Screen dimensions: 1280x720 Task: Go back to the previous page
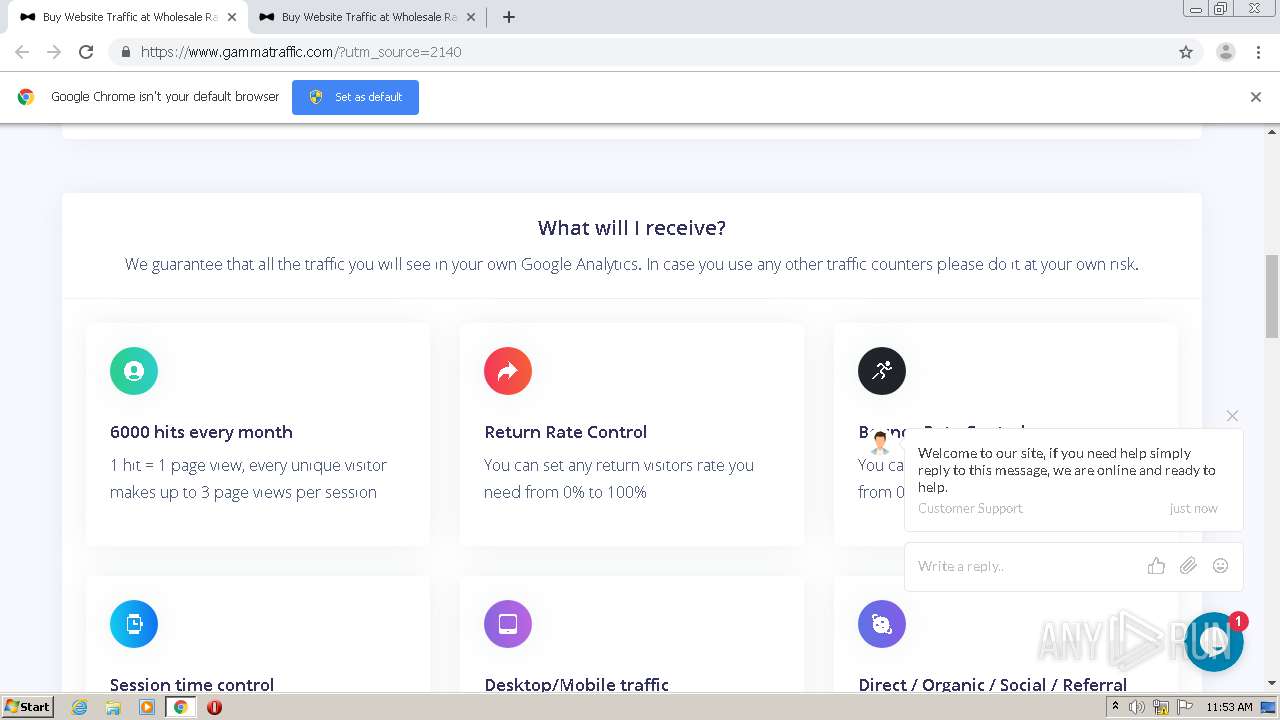point(22,52)
